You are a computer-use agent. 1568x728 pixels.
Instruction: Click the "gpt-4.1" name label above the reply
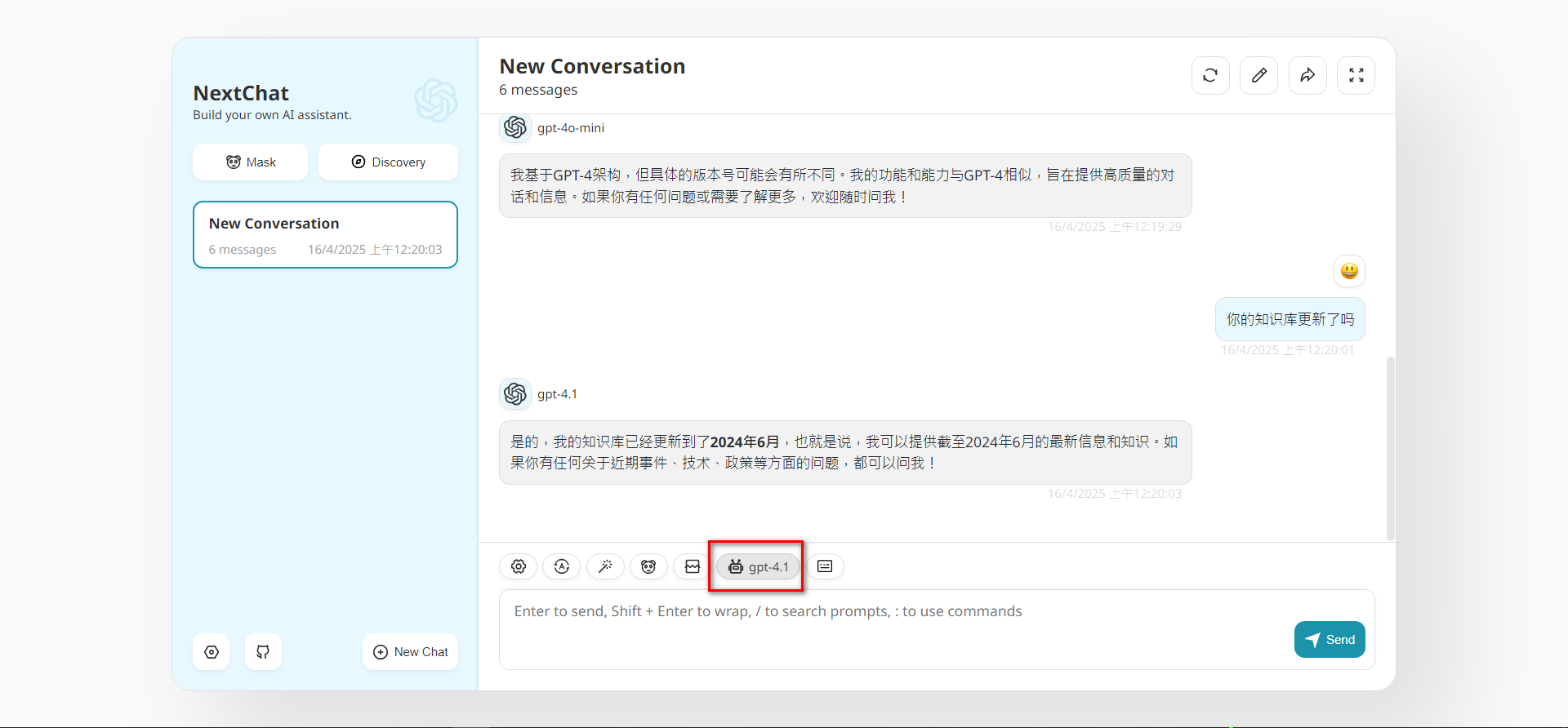click(x=557, y=394)
